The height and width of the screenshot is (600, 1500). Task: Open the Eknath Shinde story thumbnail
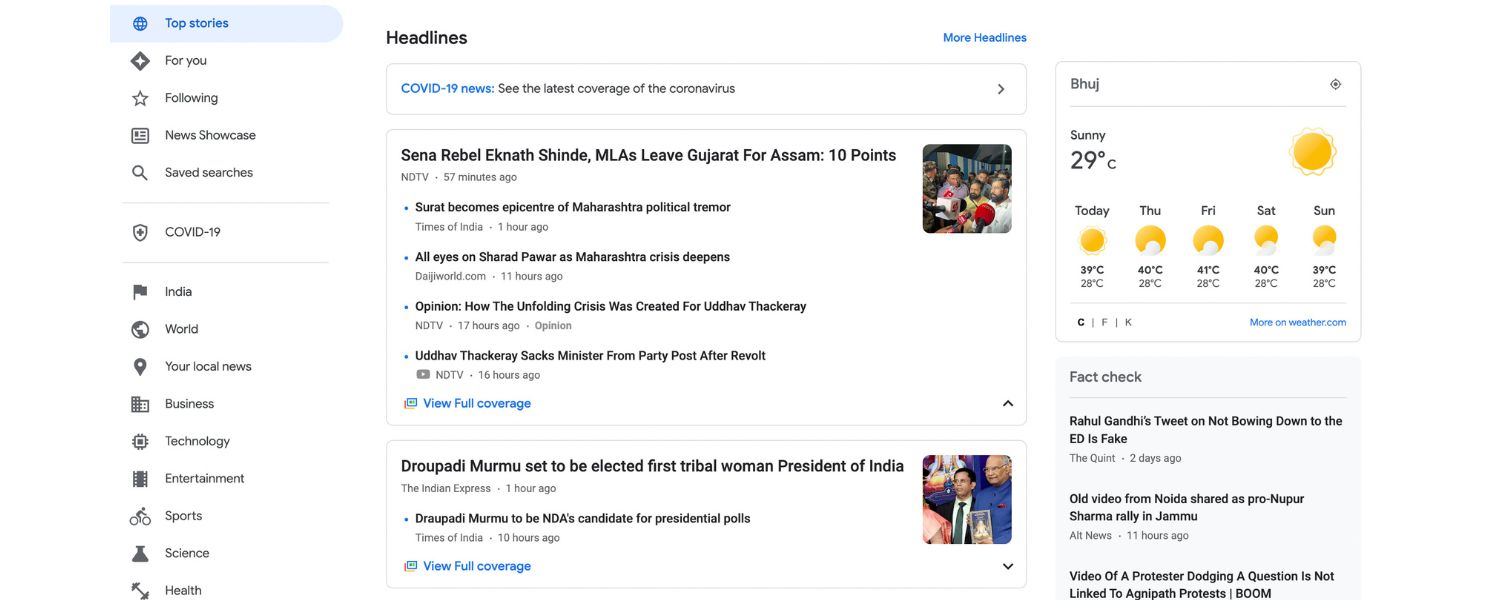point(967,189)
